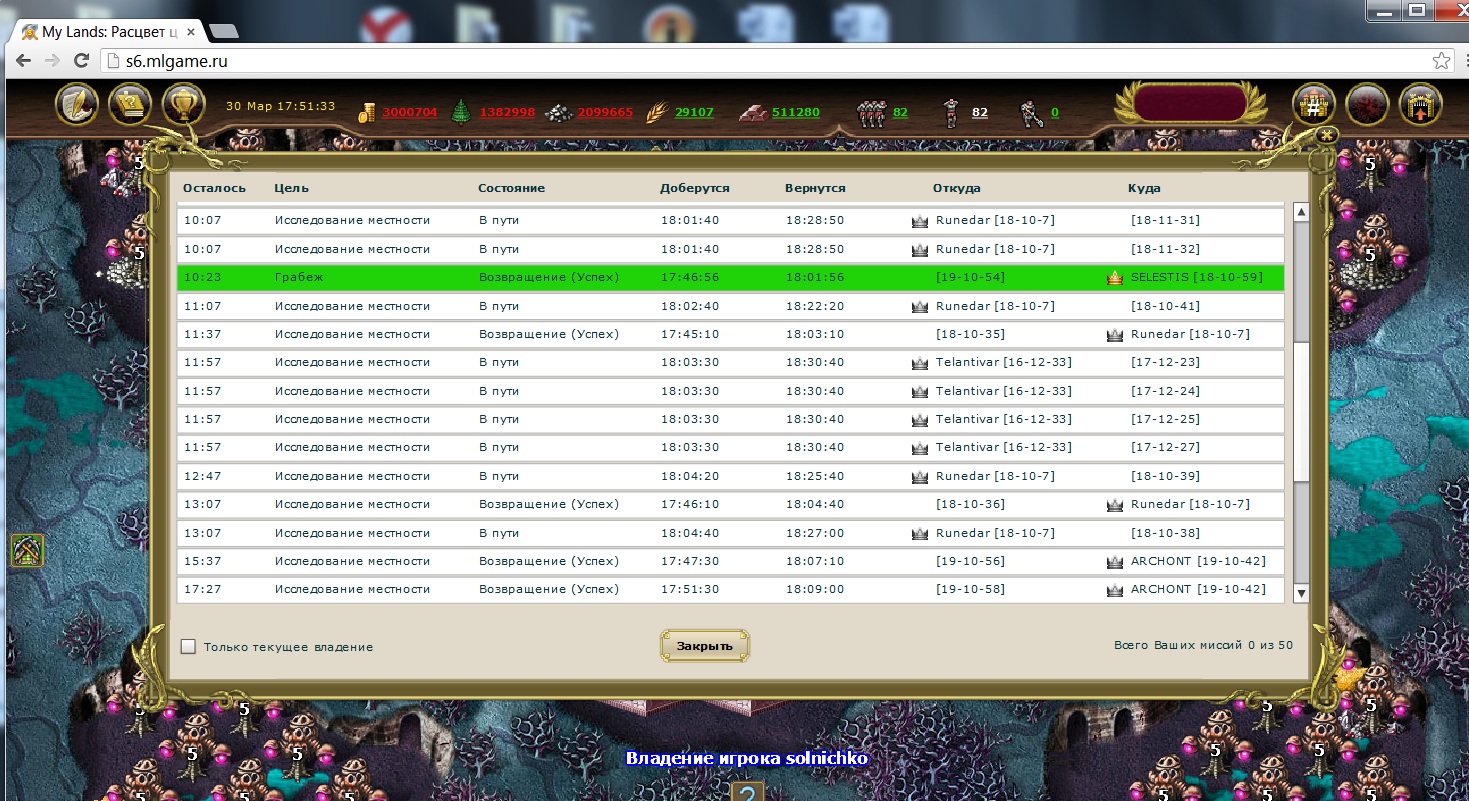Click the scrollbar down arrow in missions list
The width and height of the screenshot is (1469, 801).
[x=1301, y=593]
